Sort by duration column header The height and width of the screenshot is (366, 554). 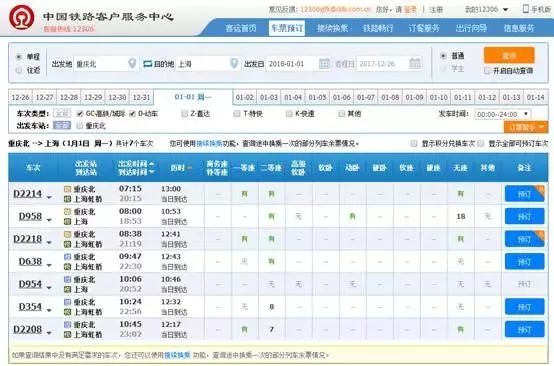tap(181, 168)
